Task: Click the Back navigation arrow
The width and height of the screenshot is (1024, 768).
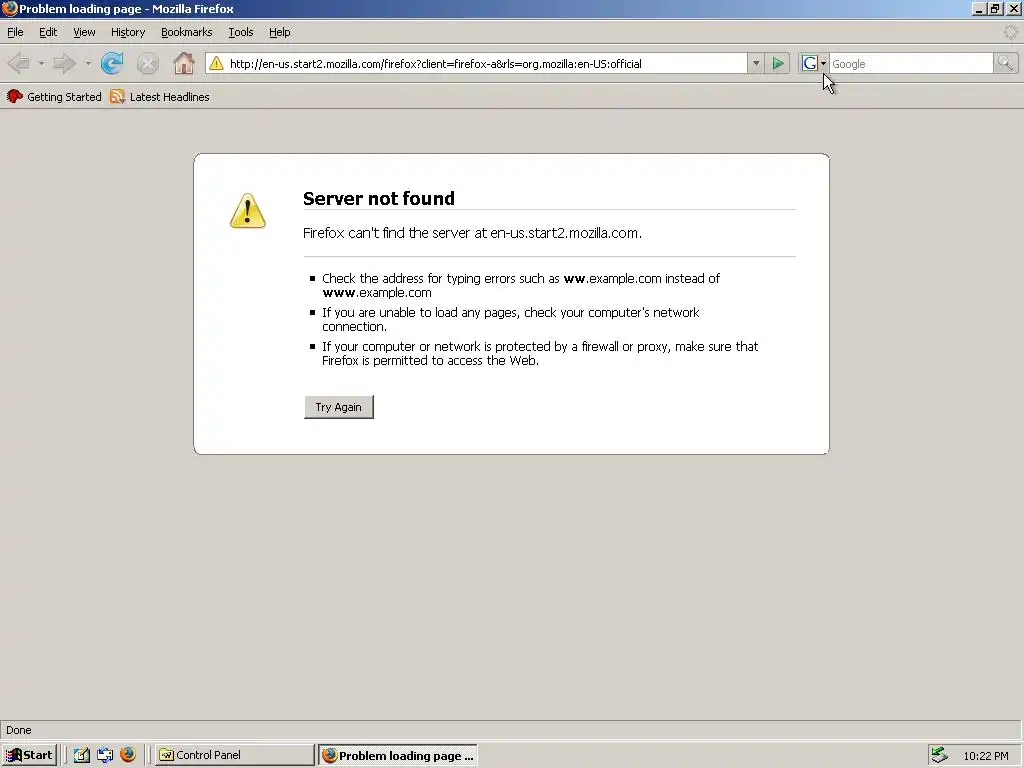Action: coord(18,63)
